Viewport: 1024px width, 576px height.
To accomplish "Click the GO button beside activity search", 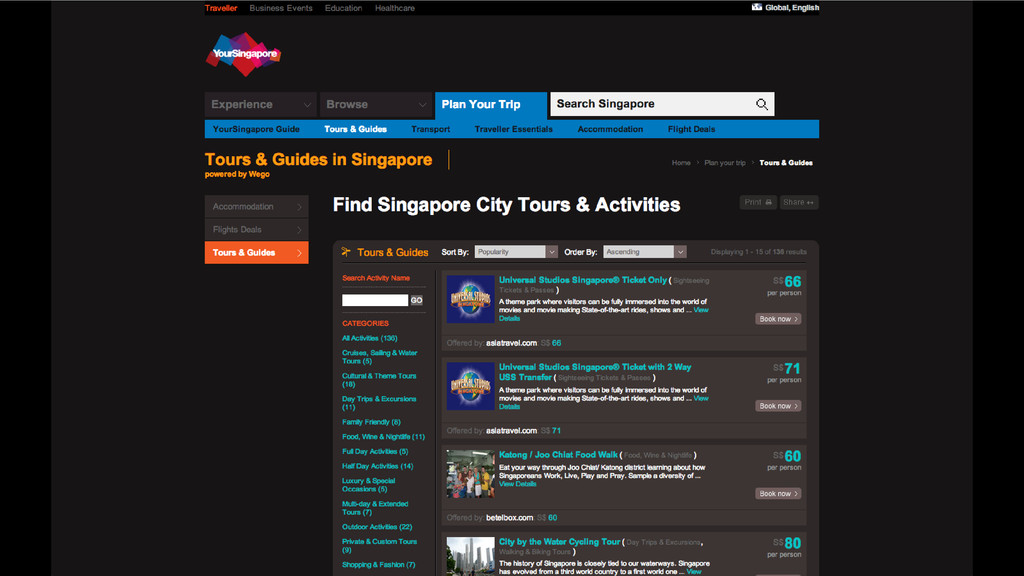I will (417, 300).
